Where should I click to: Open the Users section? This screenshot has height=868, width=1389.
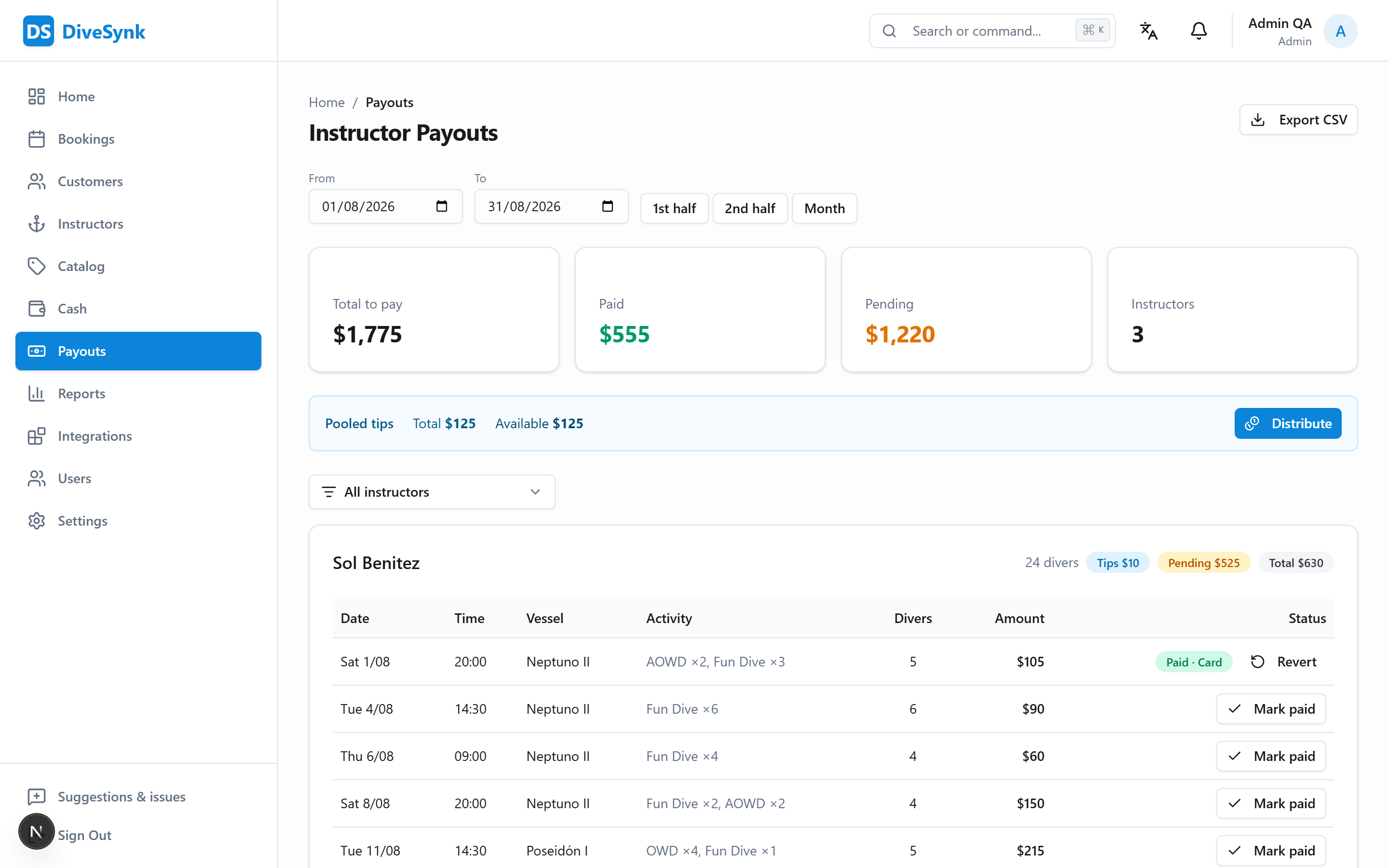click(138, 478)
